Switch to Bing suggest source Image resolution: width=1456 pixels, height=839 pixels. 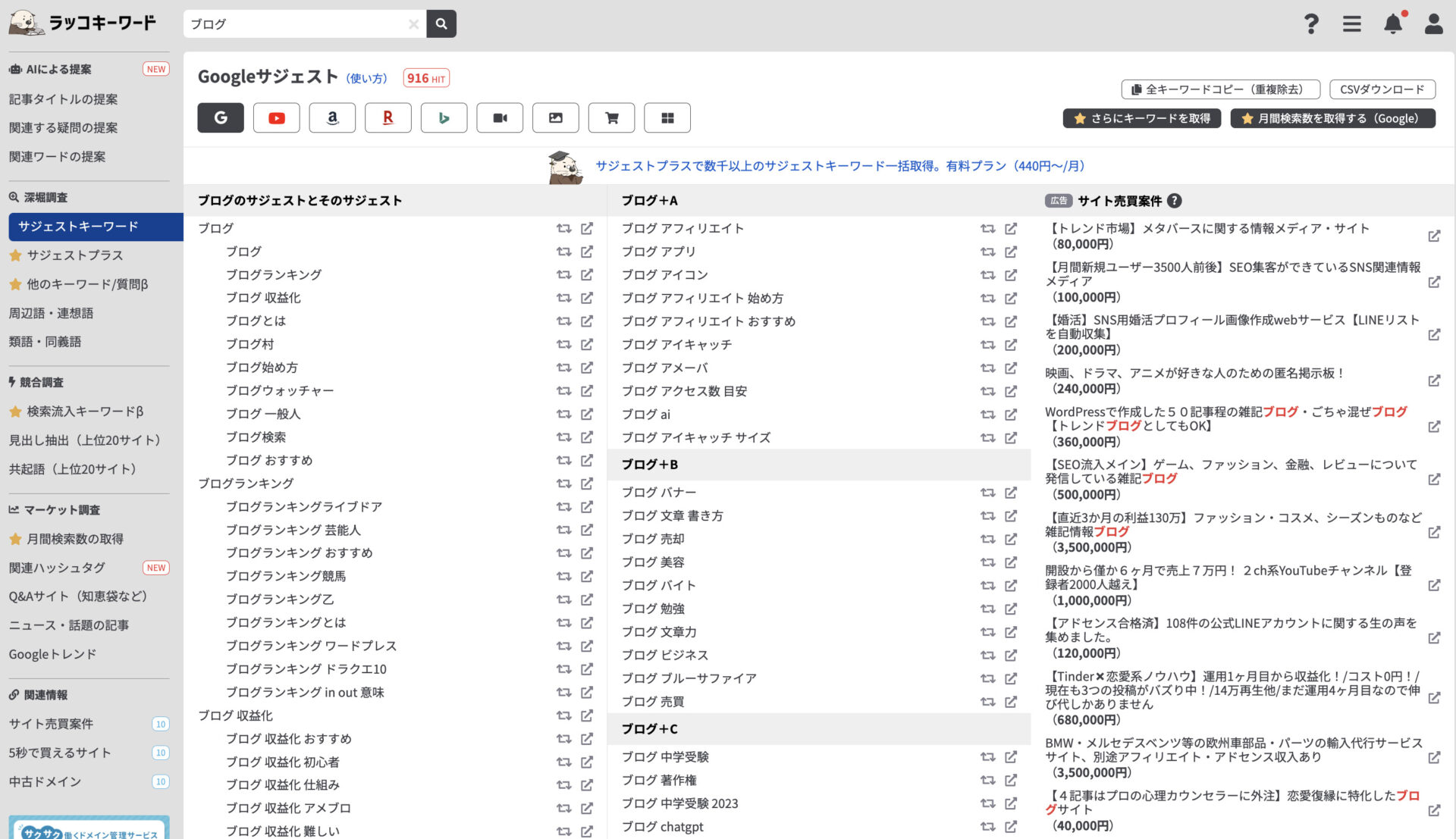pyautogui.click(x=444, y=117)
